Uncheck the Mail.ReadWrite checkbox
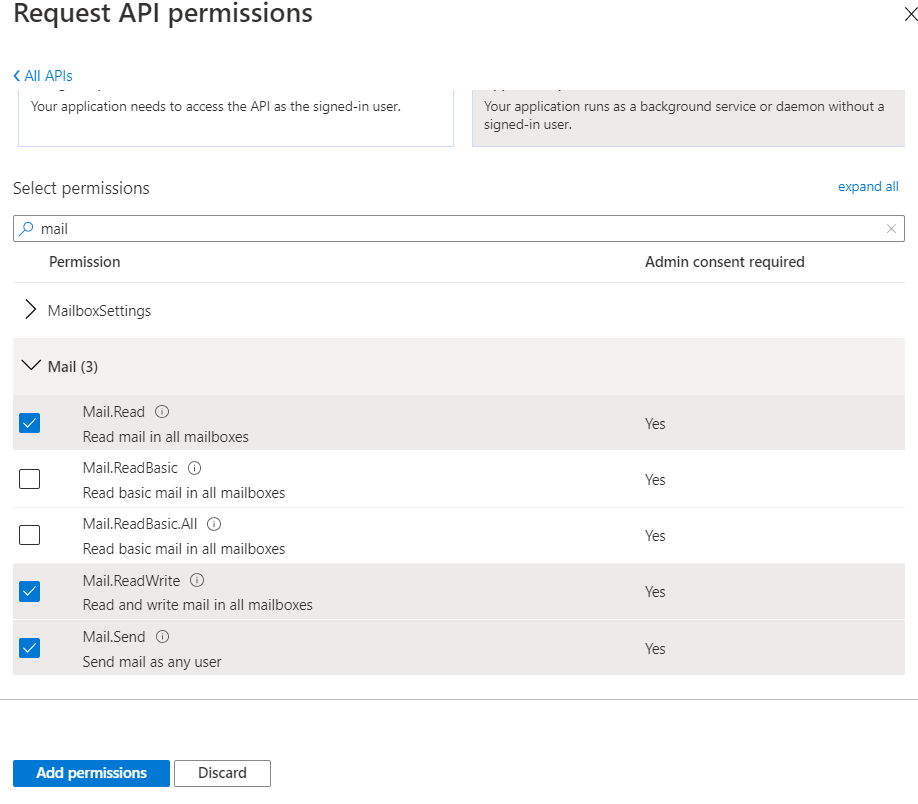This screenshot has height=804, width=918. (30, 592)
